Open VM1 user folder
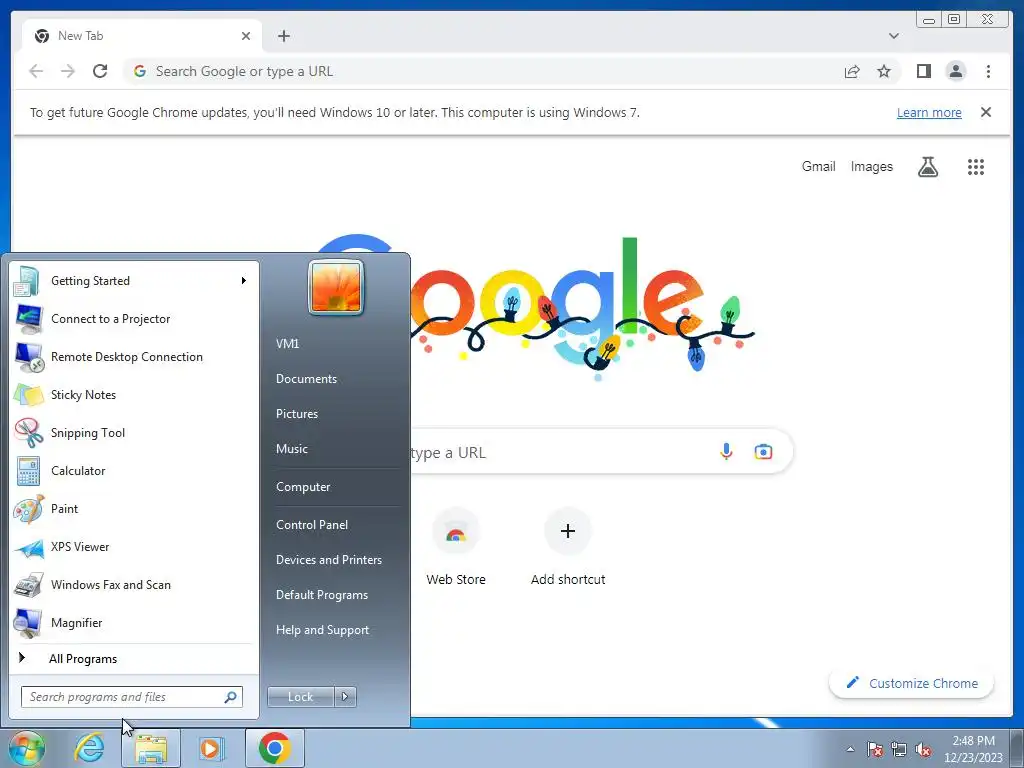Viewport: 1024px width, 768px height. [x=287, y=344]
